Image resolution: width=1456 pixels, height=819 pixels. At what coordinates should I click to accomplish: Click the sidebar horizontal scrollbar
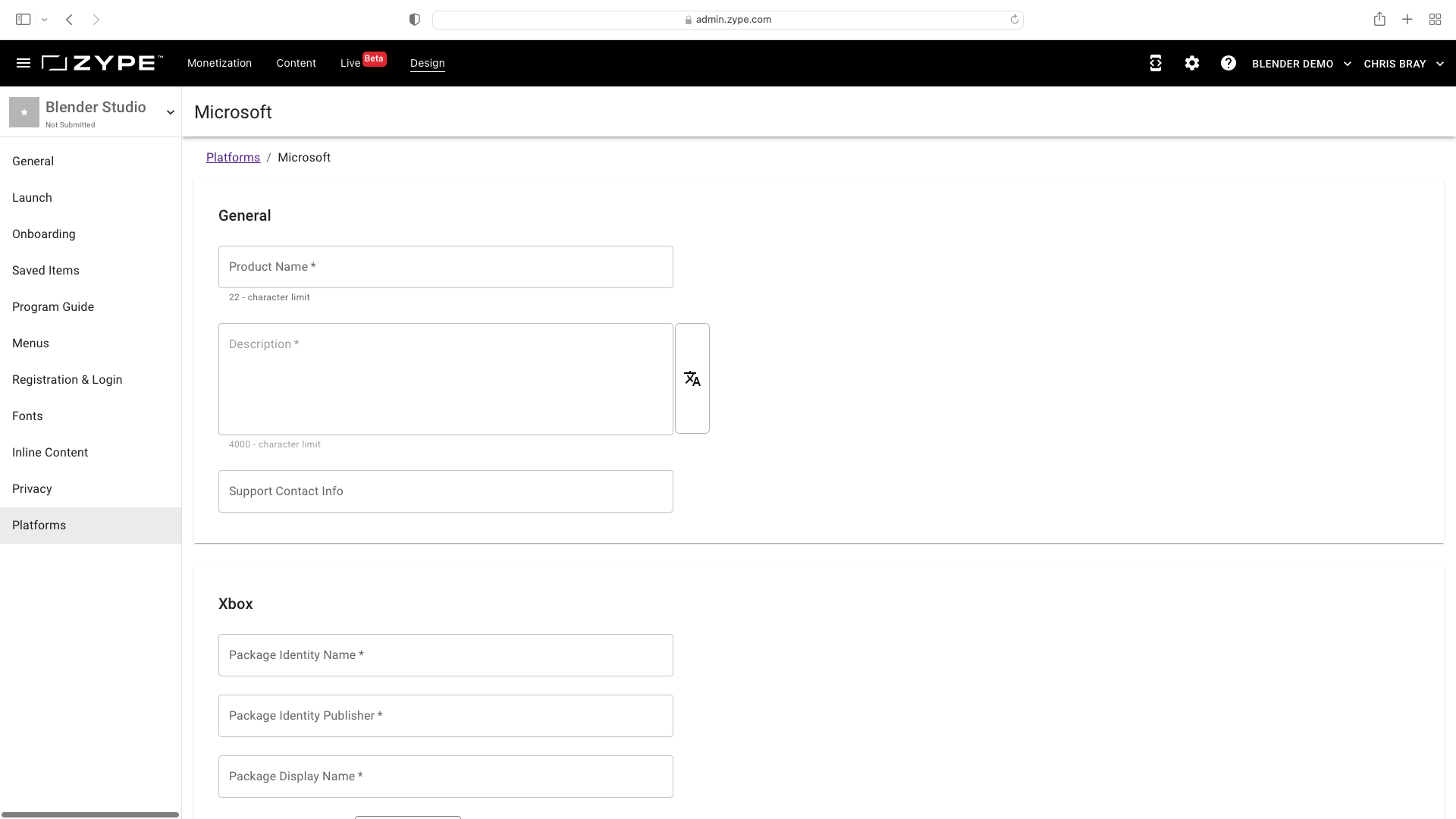tap(89, 814)
